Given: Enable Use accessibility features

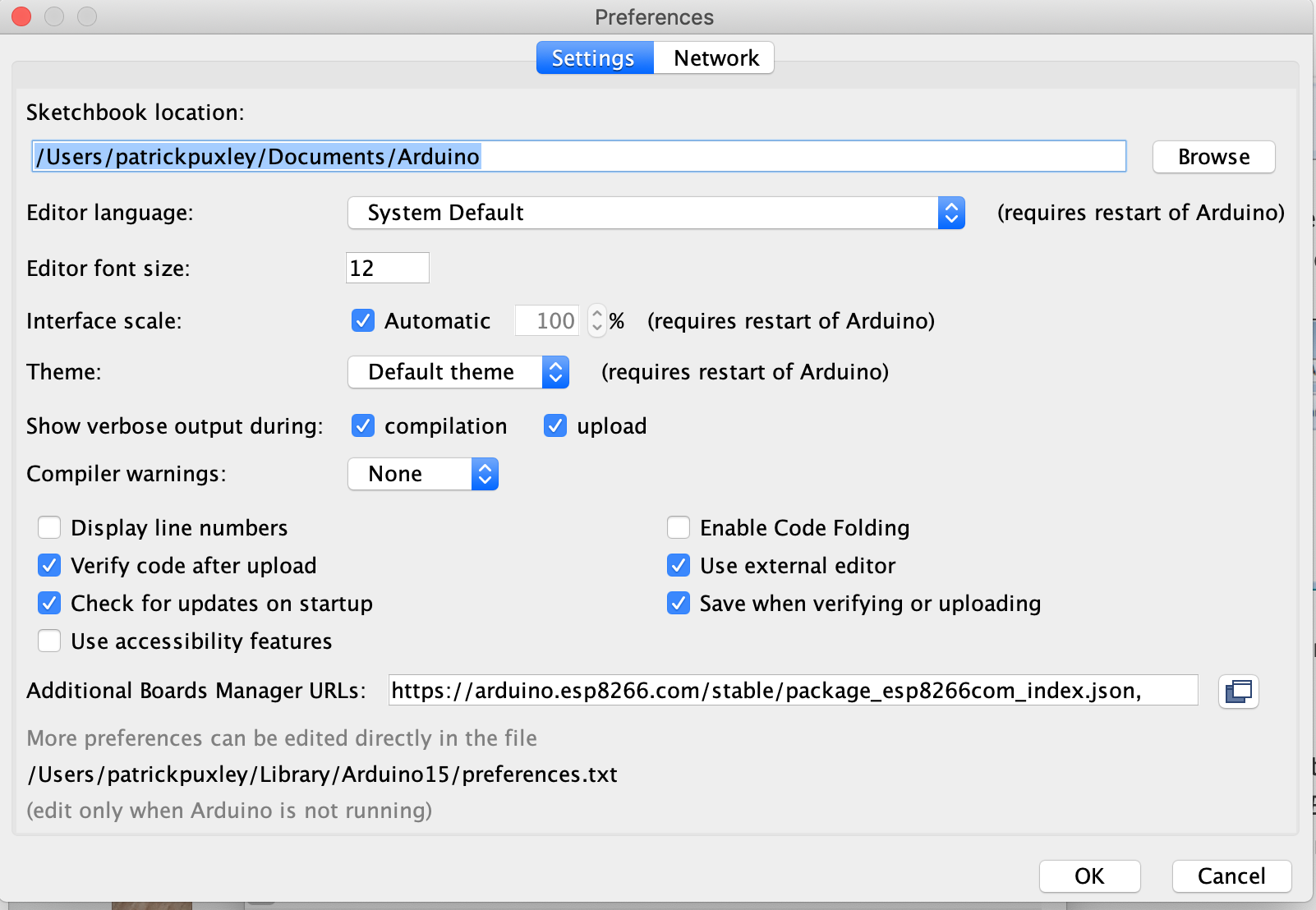Looking at the screenshot, I should click(x=49, y=641).
